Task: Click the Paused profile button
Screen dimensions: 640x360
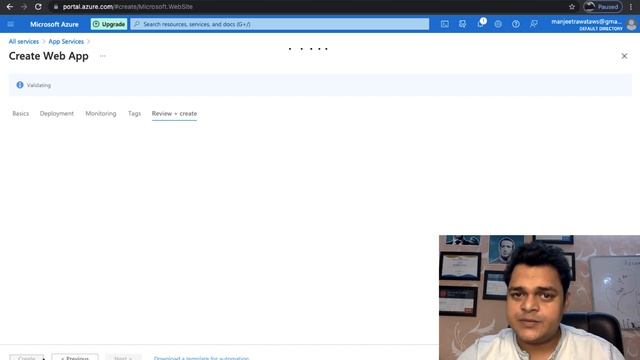Action: click(x=602, y=7)
